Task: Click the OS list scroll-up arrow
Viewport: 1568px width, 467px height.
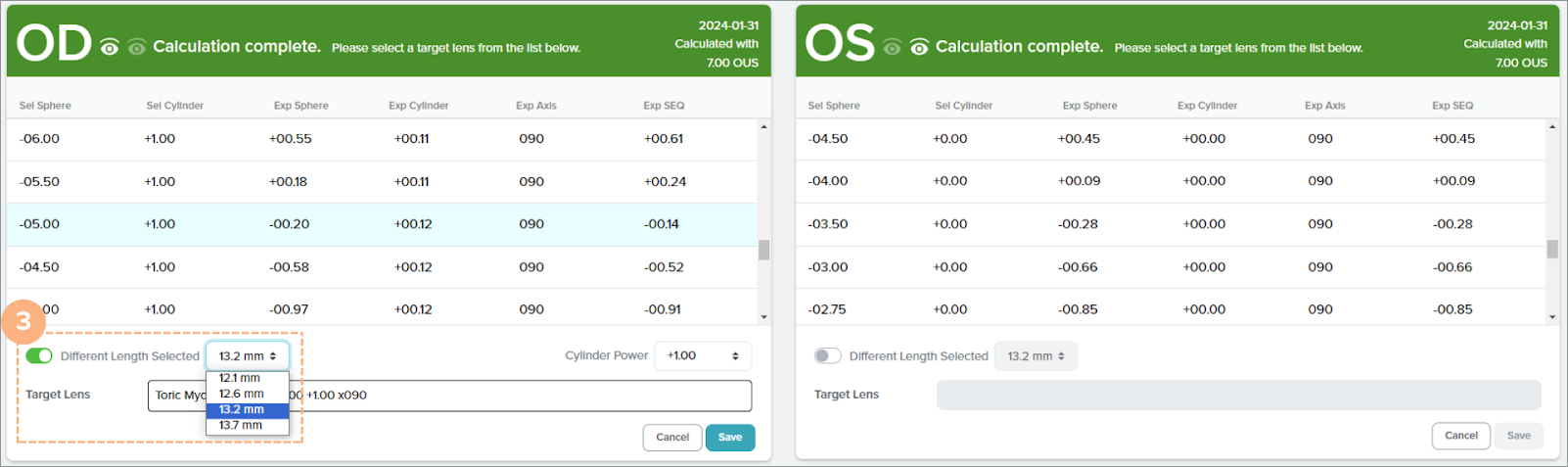Action: (x=1552, y=127)
